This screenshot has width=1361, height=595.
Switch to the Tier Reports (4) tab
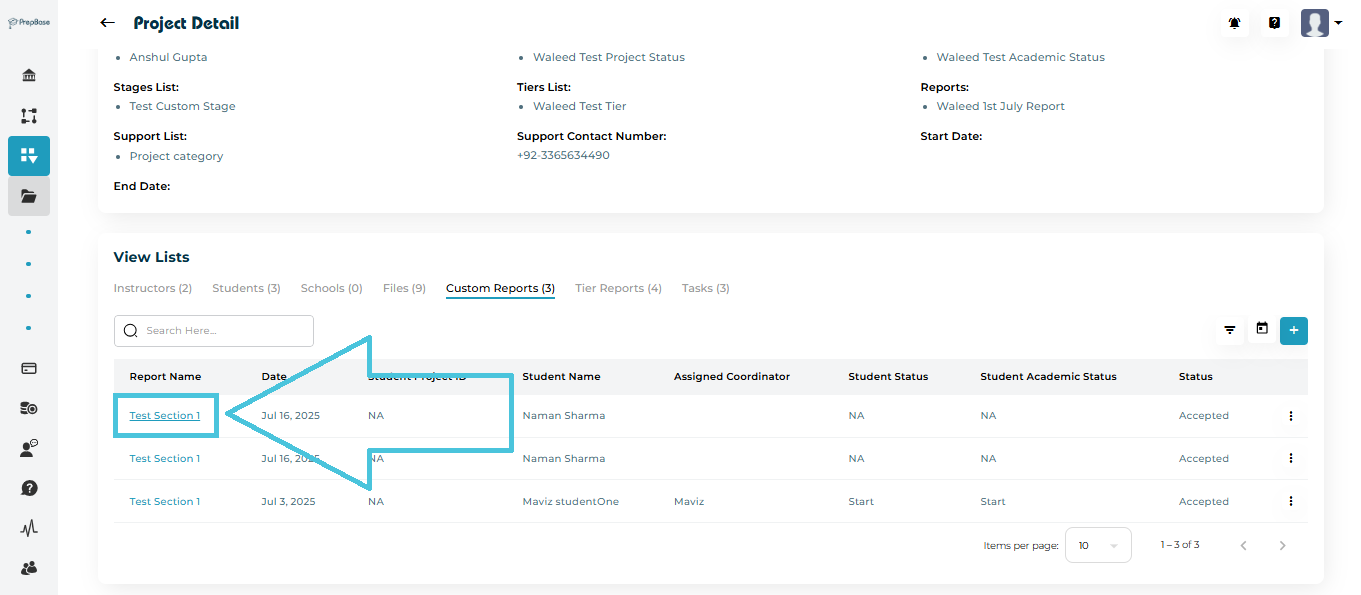(x=618, y=288)
